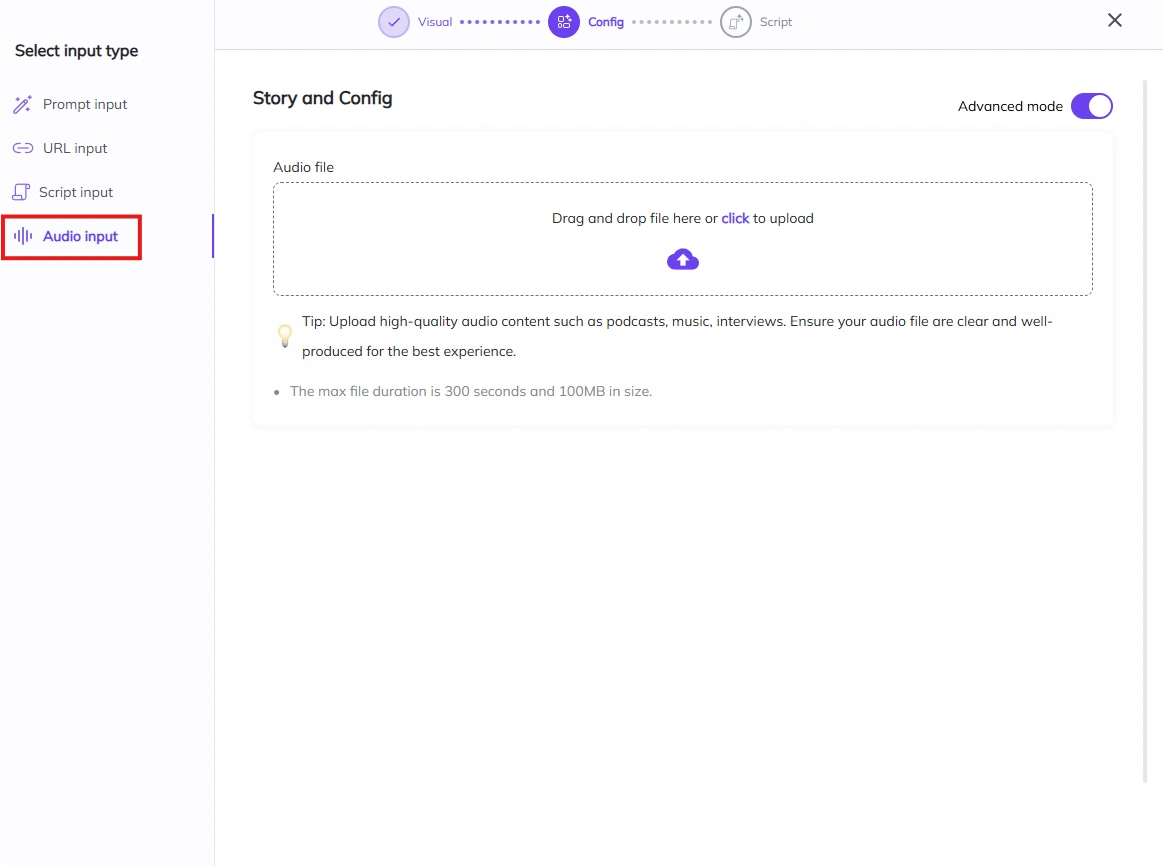Choose the URL input option
Screen dimensions: 1163x866
pyautogui.click(x=75, y=148)
